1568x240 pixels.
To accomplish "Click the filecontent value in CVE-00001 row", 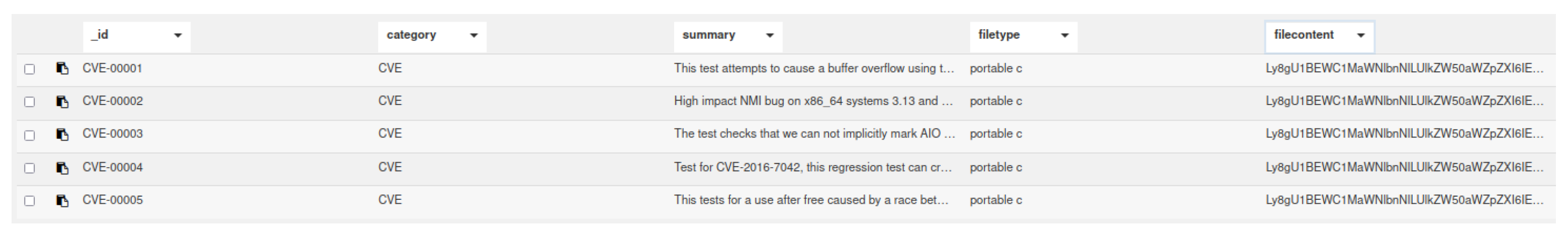I will coord(1404,68).
